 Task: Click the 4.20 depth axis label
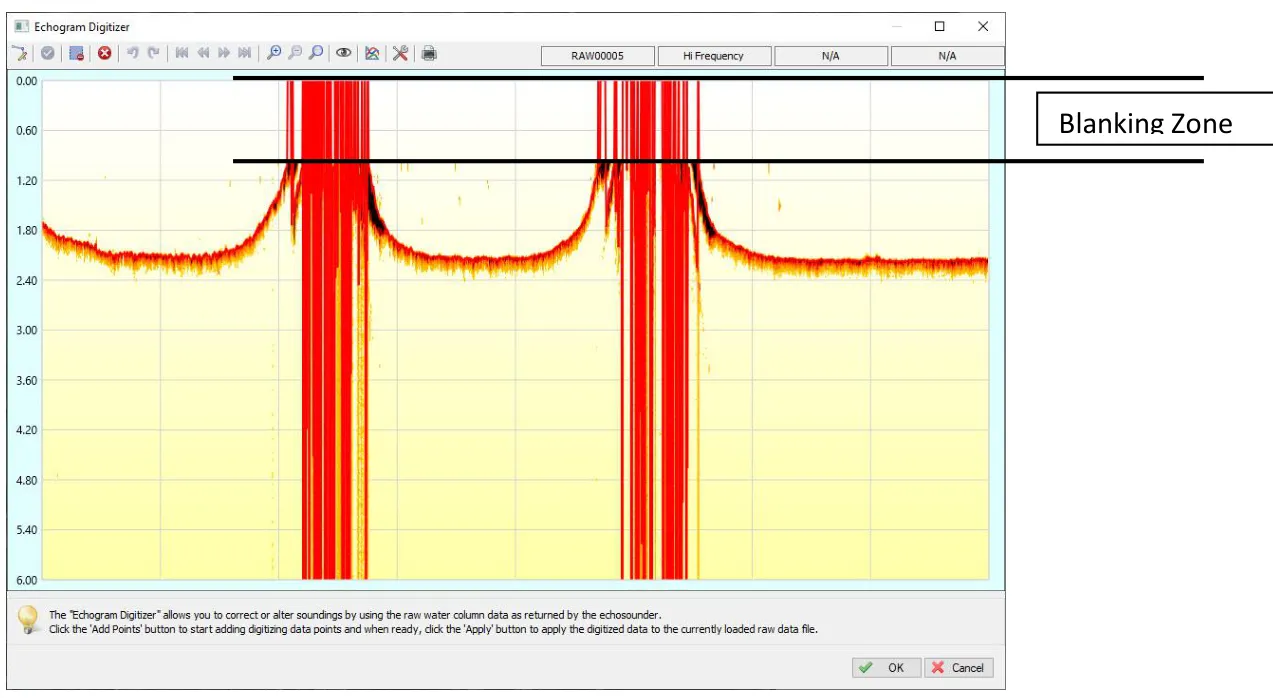[x=26, y=430]
